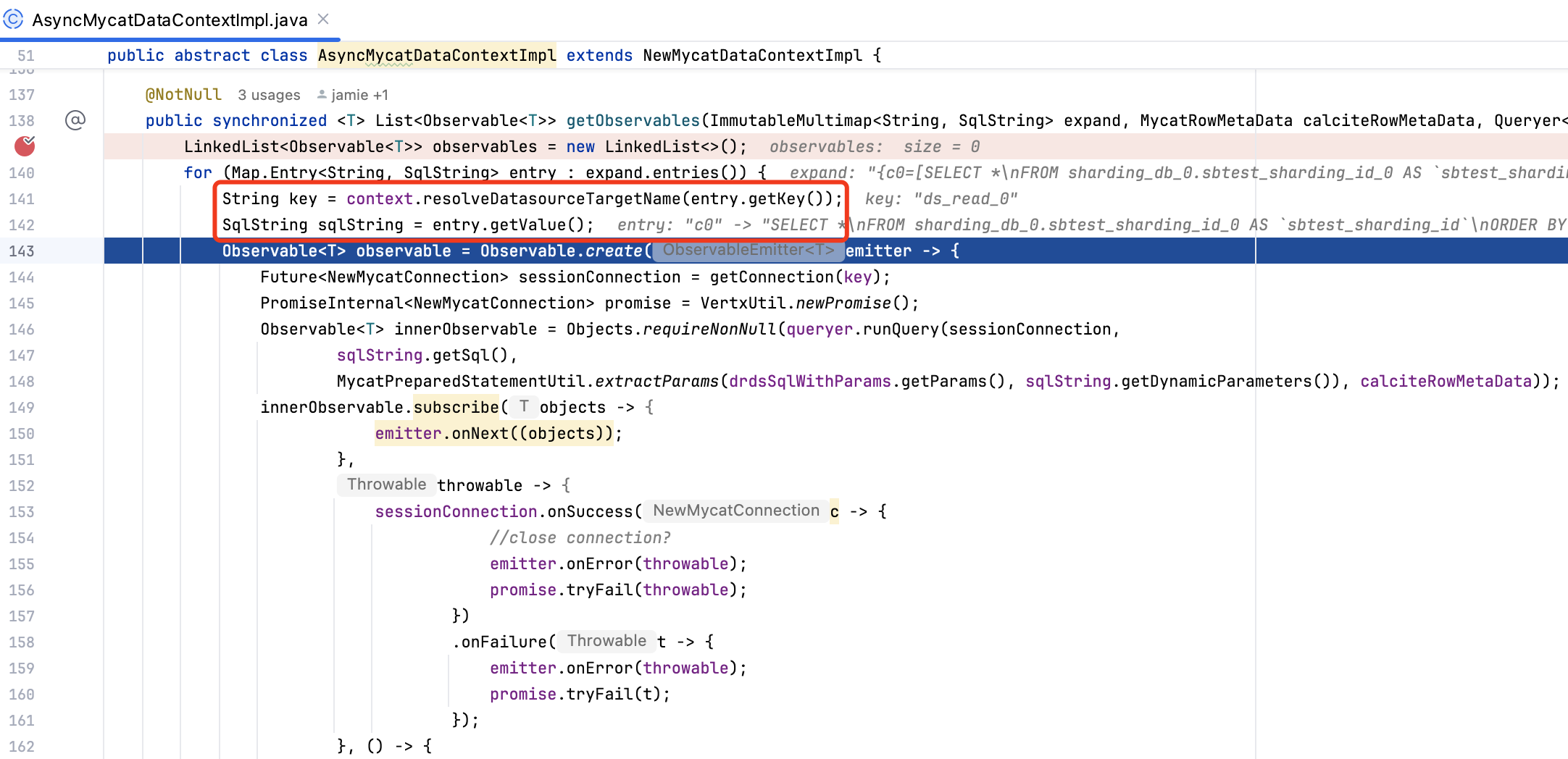Close the AsyncMycatDataContextImpl.java tab
The height and width of the screenshot is (759, 1568).
[323, 20]
